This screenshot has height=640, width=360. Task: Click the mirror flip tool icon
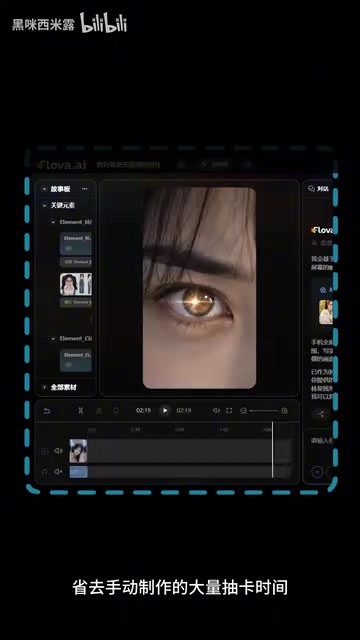[99, 411]
